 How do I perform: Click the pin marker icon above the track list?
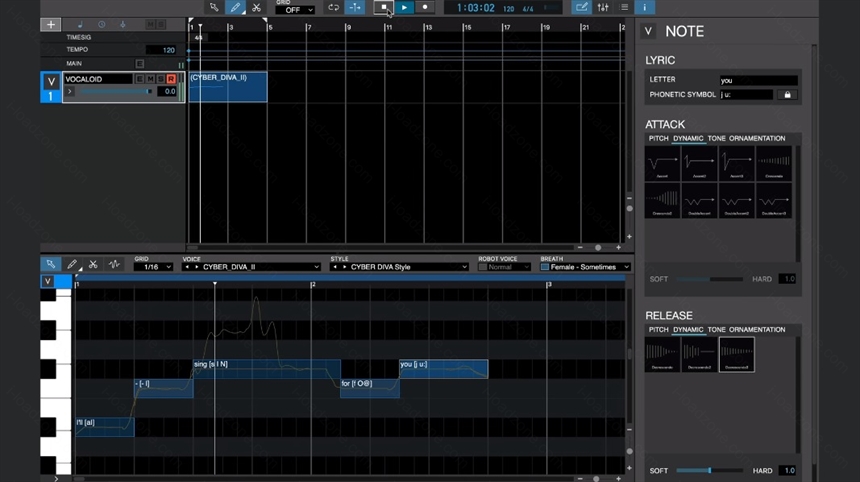(123, 25)
